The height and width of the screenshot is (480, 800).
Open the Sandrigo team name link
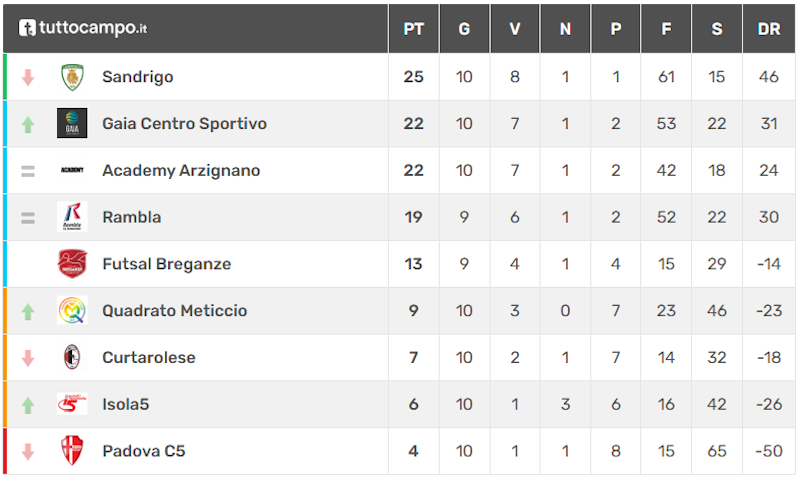[138, 77]
